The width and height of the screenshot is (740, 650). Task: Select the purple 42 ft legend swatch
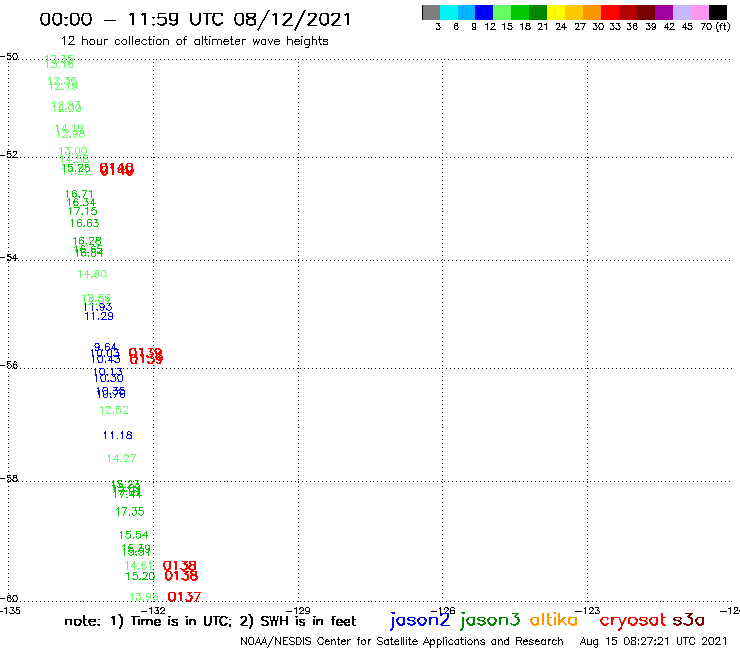(x=664, y=12)
